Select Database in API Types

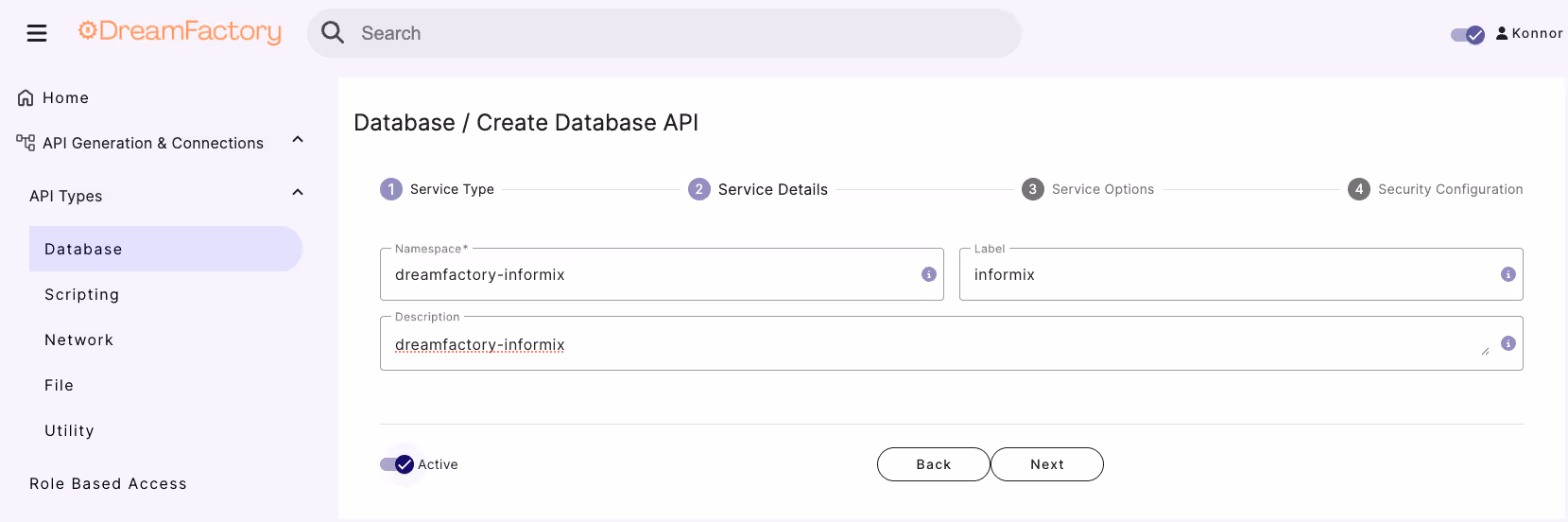click(x=165, y=249)
